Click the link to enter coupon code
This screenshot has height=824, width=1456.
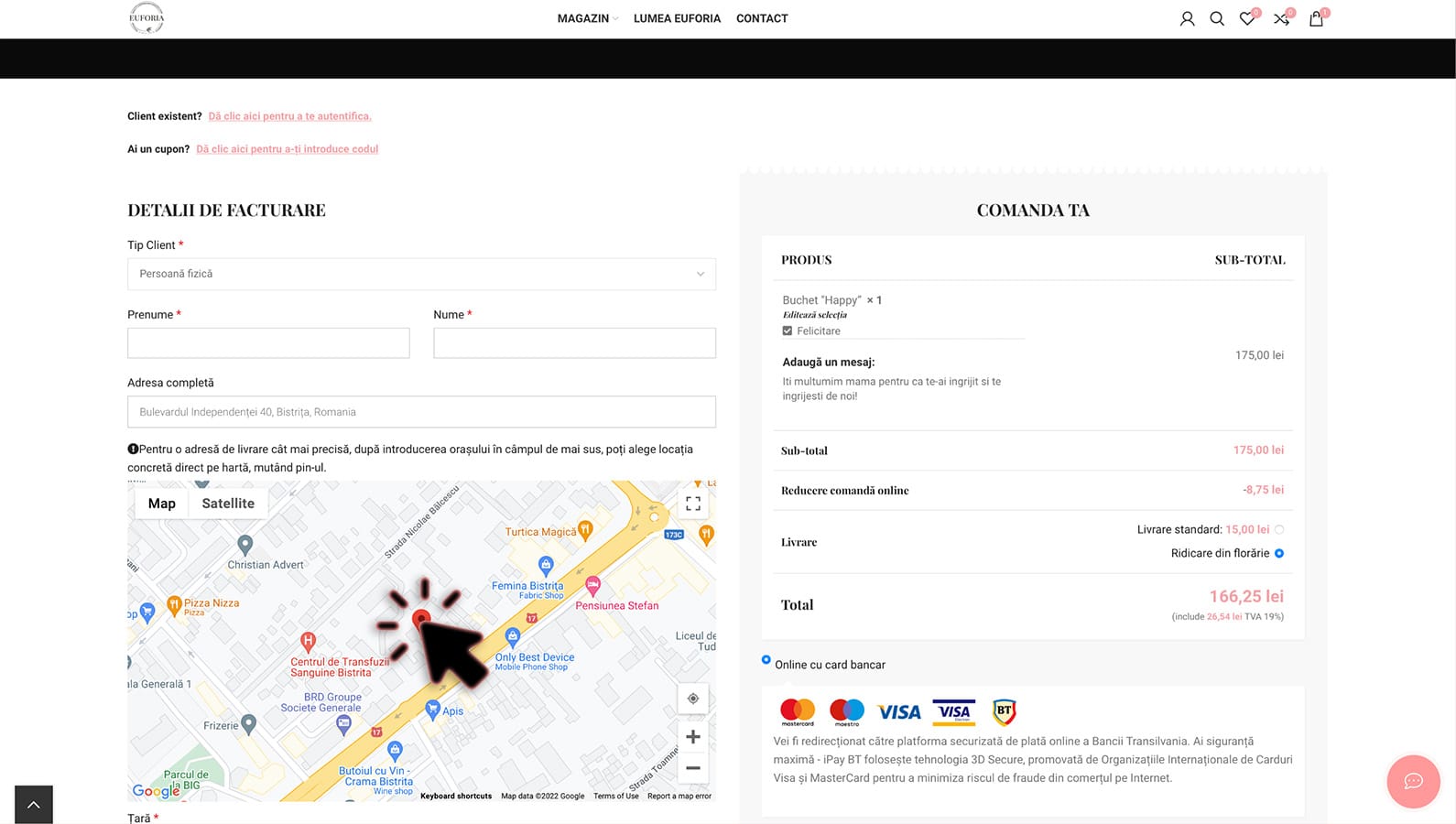pyautogui.click(x=287, y=149)
